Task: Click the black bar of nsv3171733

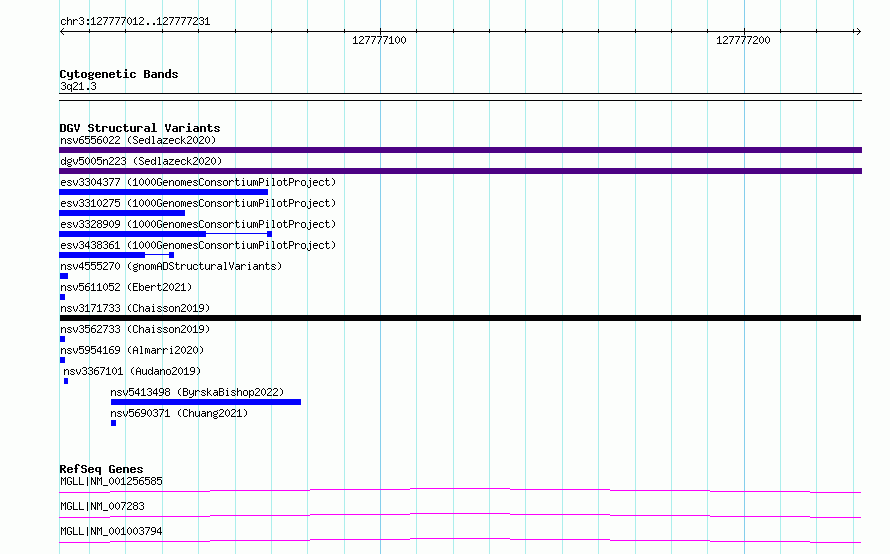Action: pyautogui.click(x=460, y=318)
